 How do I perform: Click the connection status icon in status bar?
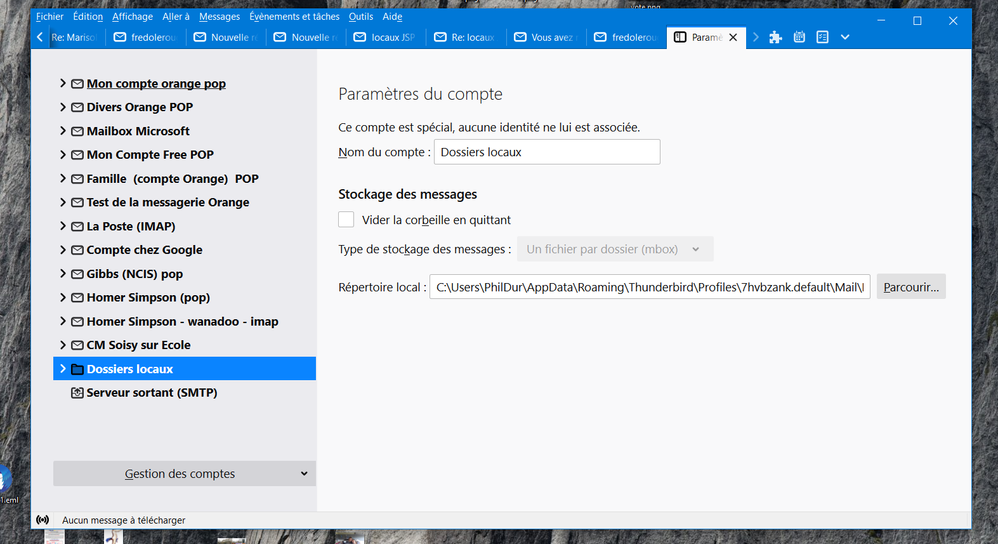(42, 520)
